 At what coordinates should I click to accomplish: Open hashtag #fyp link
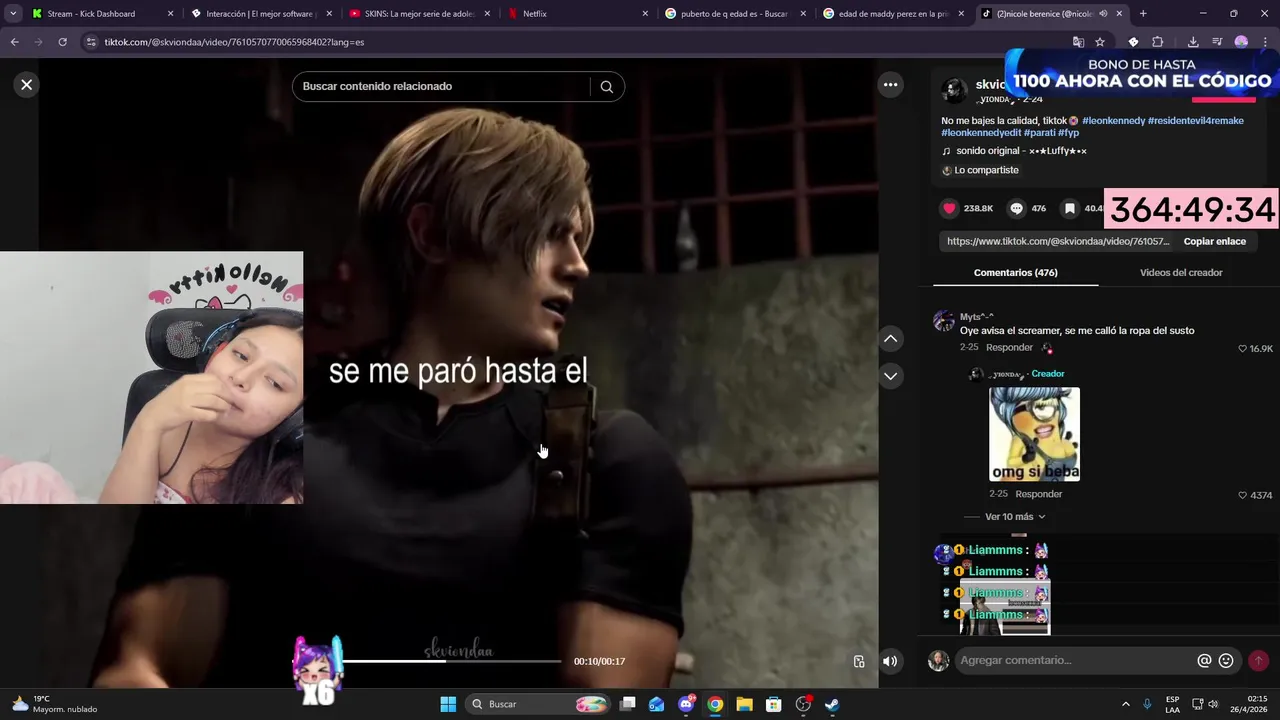click(x=1069, y=132)
